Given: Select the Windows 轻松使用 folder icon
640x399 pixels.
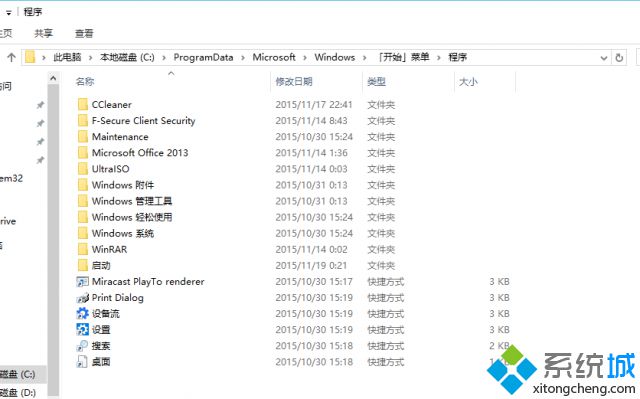Looking at the screenshot, I should 82,217.
